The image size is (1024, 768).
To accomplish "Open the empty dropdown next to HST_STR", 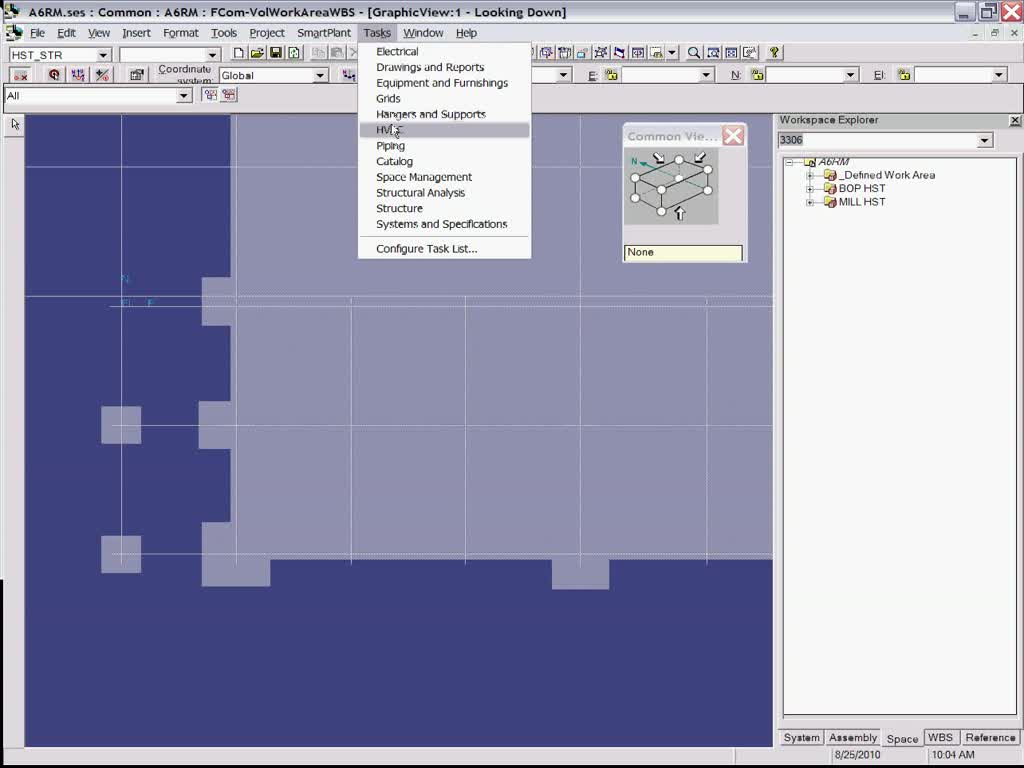I will pos(212,55).
